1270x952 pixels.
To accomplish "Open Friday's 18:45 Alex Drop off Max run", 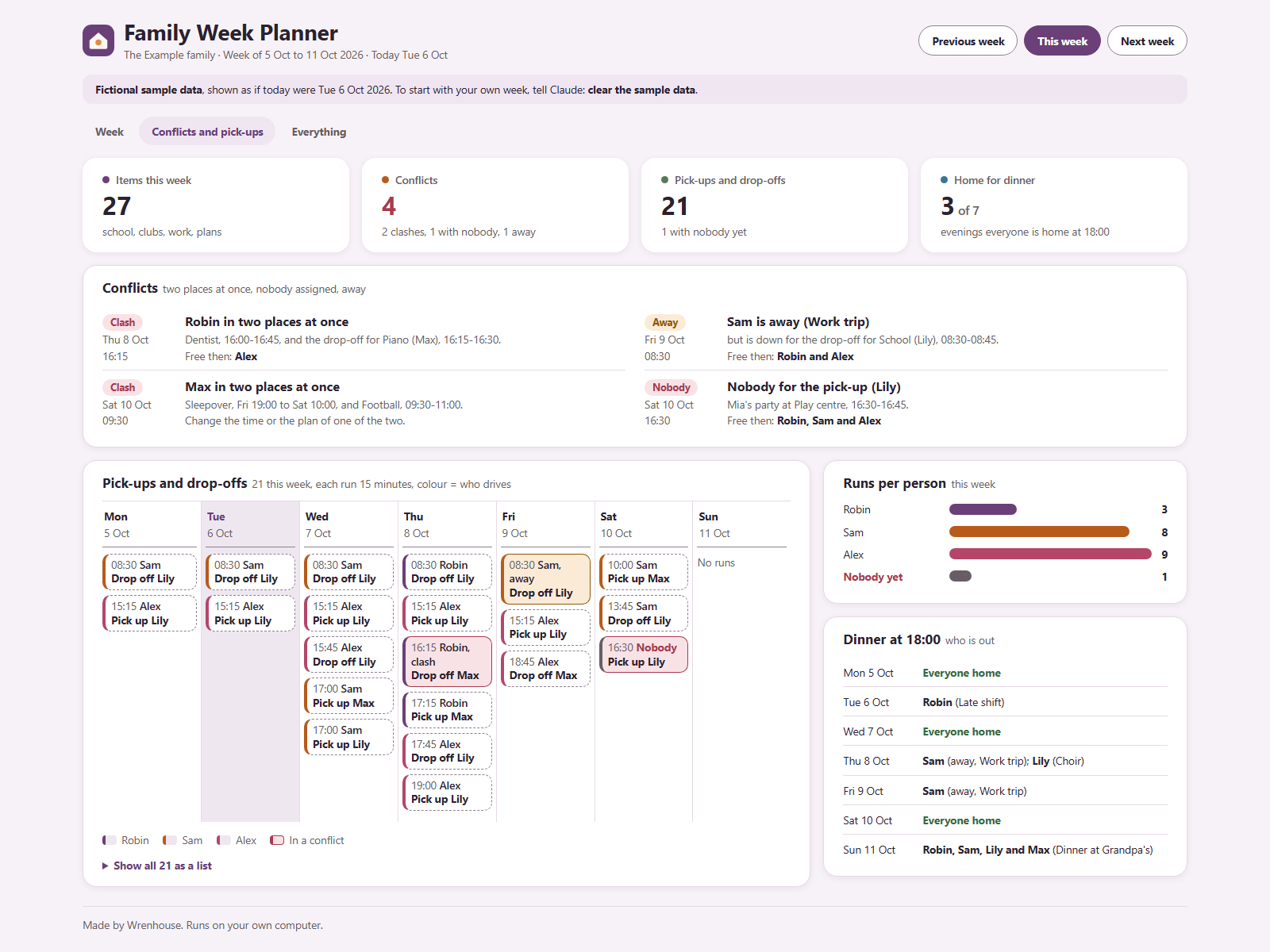I will tap(545, 669).
